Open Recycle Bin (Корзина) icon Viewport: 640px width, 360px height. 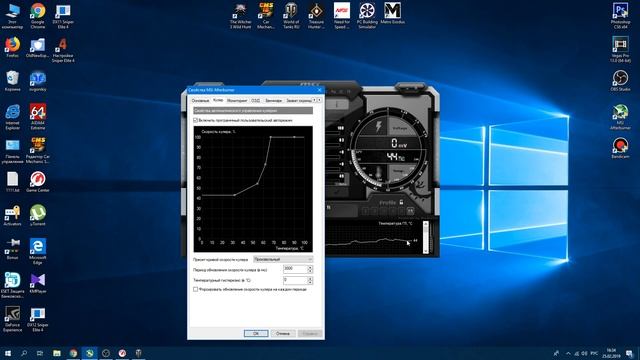[x=12, y=80]
